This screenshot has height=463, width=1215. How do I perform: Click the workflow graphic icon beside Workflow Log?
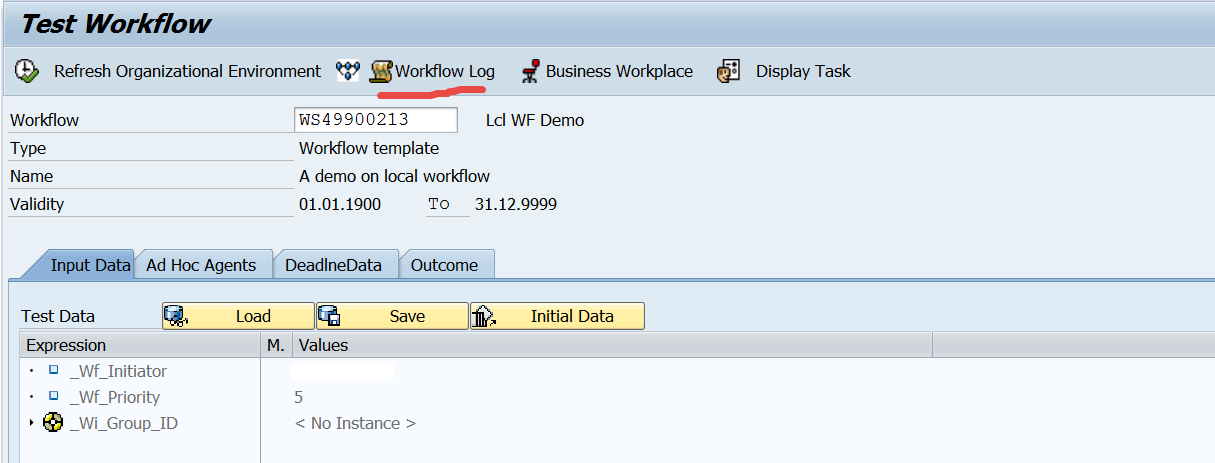(x=347, y=71)
